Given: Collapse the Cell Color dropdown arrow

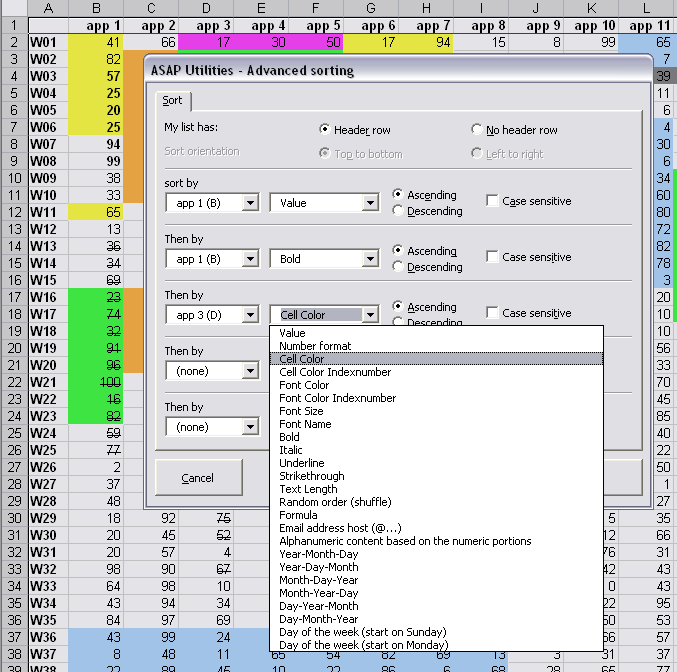Looking at the screenshot, I should [x=370, y=315].
